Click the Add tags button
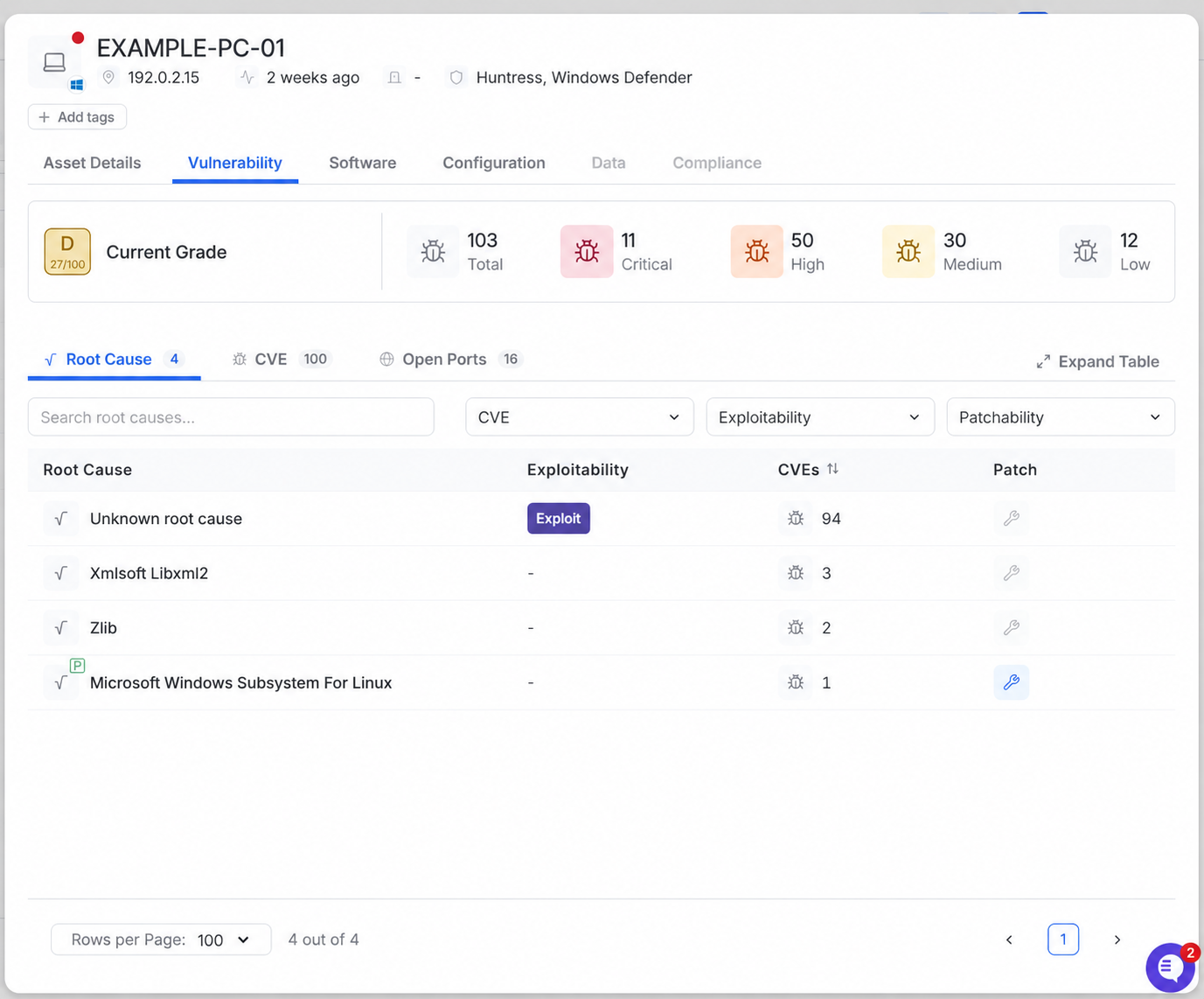 point(77,117)
